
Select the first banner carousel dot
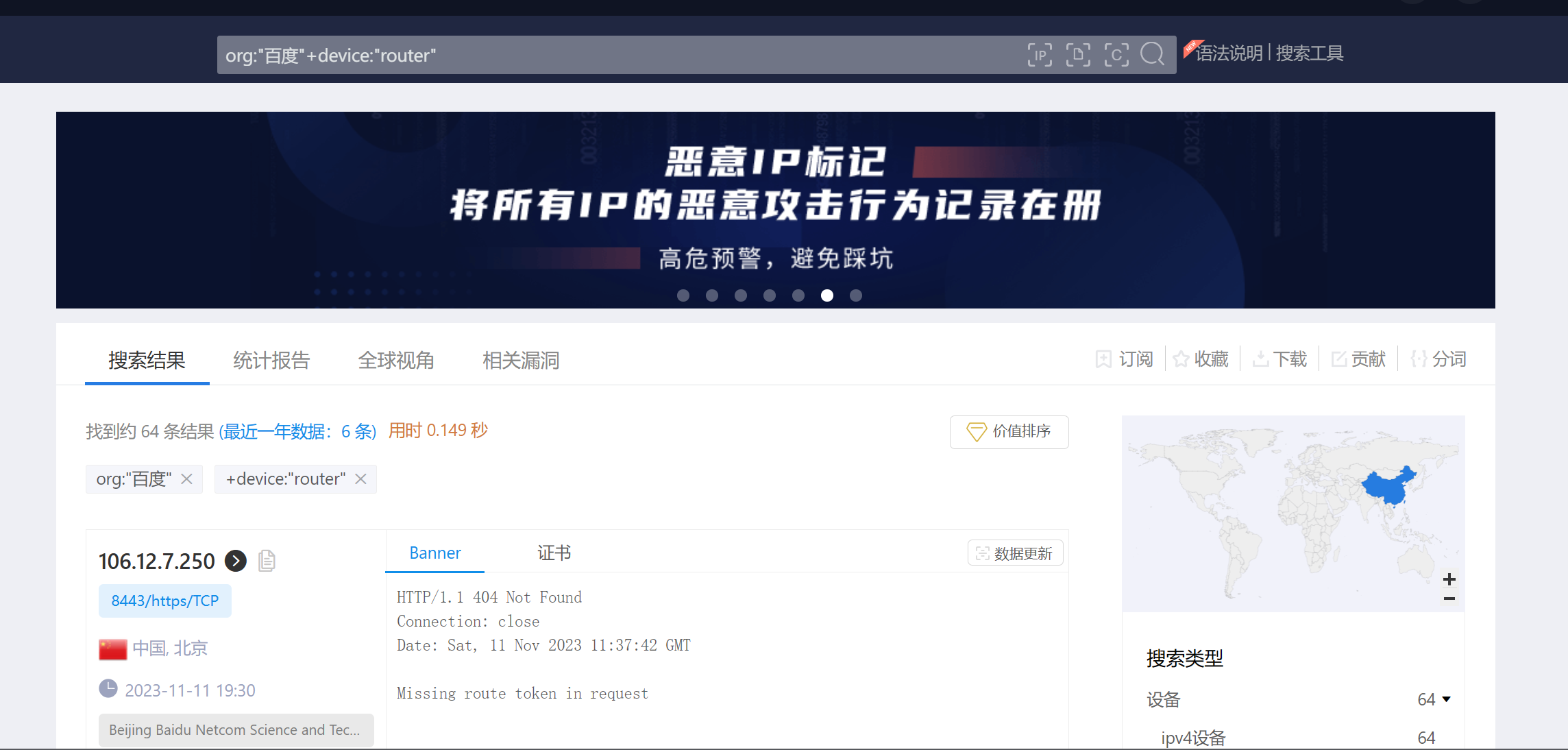[x=683, y=295]
